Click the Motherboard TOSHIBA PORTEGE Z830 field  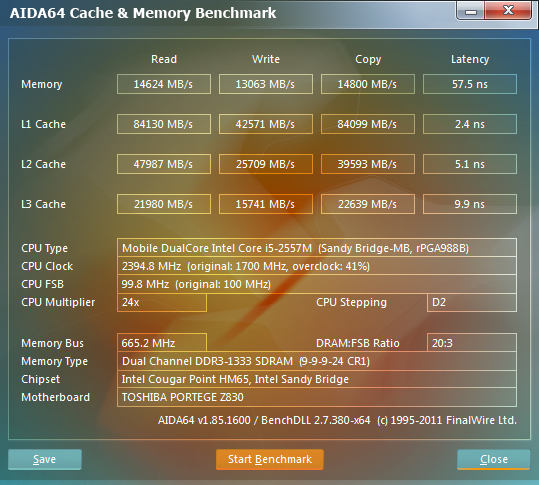[317, 397]
